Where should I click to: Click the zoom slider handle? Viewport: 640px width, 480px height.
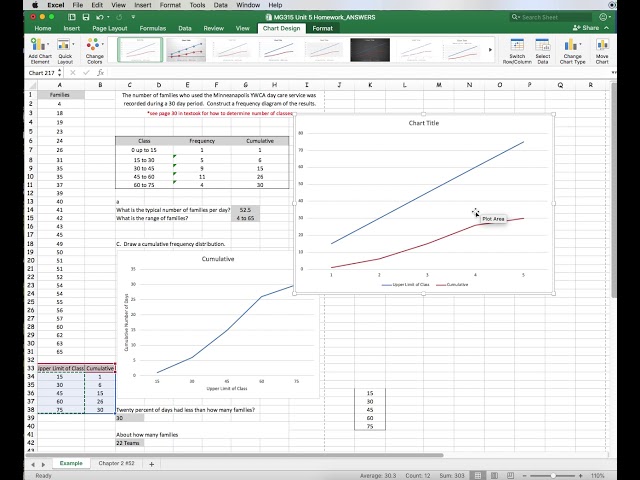click(x=553, y=476)
